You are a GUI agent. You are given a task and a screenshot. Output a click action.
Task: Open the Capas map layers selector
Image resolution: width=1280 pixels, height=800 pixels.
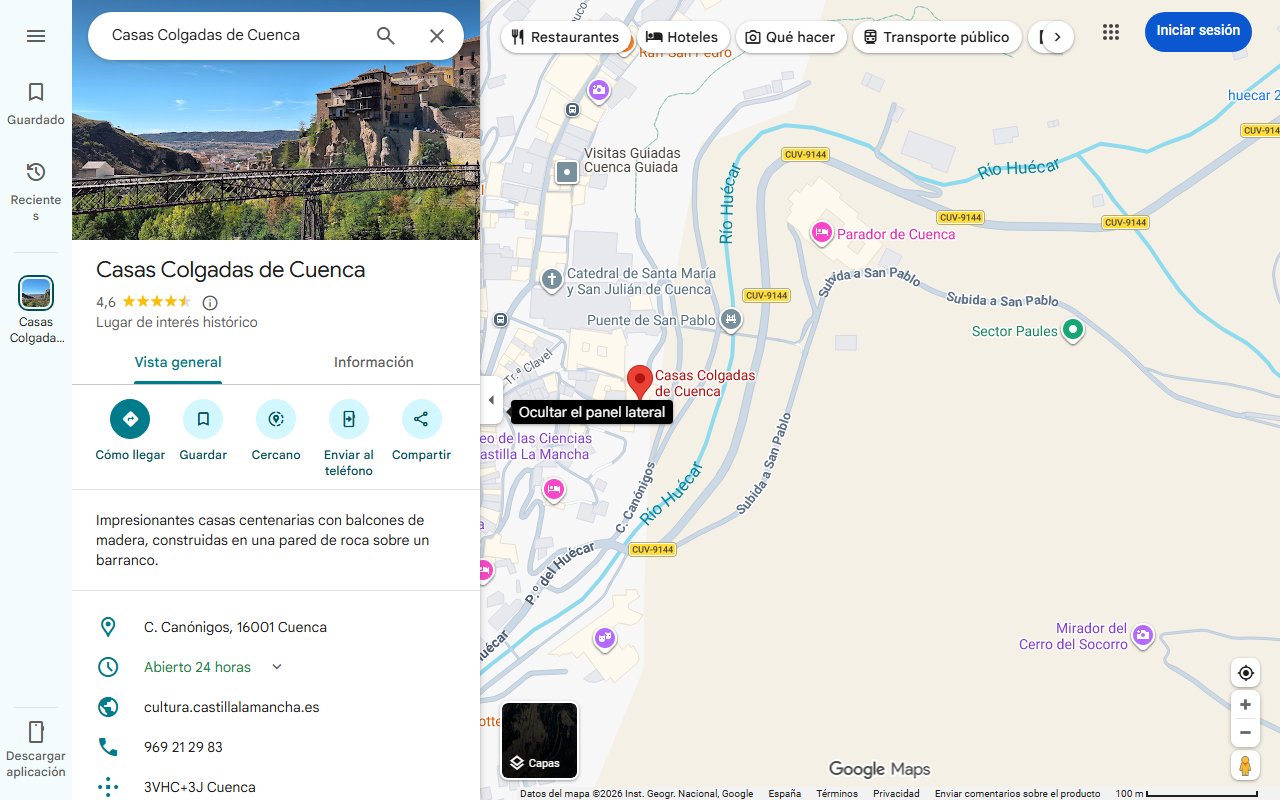pyautogui.click(x=539, y=740)
